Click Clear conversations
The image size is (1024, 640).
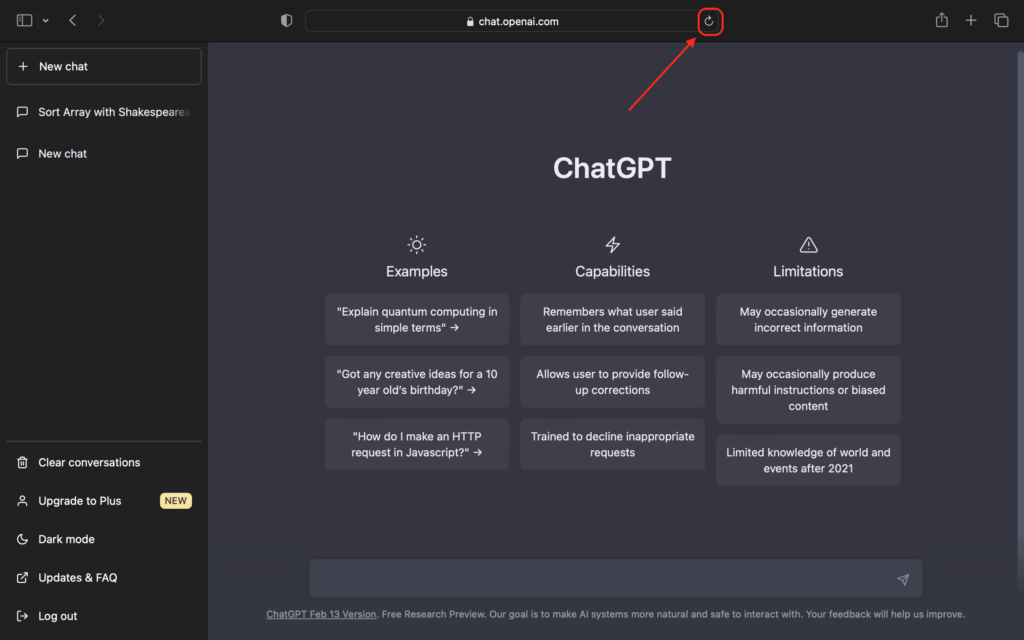click(x=89, y=463)
